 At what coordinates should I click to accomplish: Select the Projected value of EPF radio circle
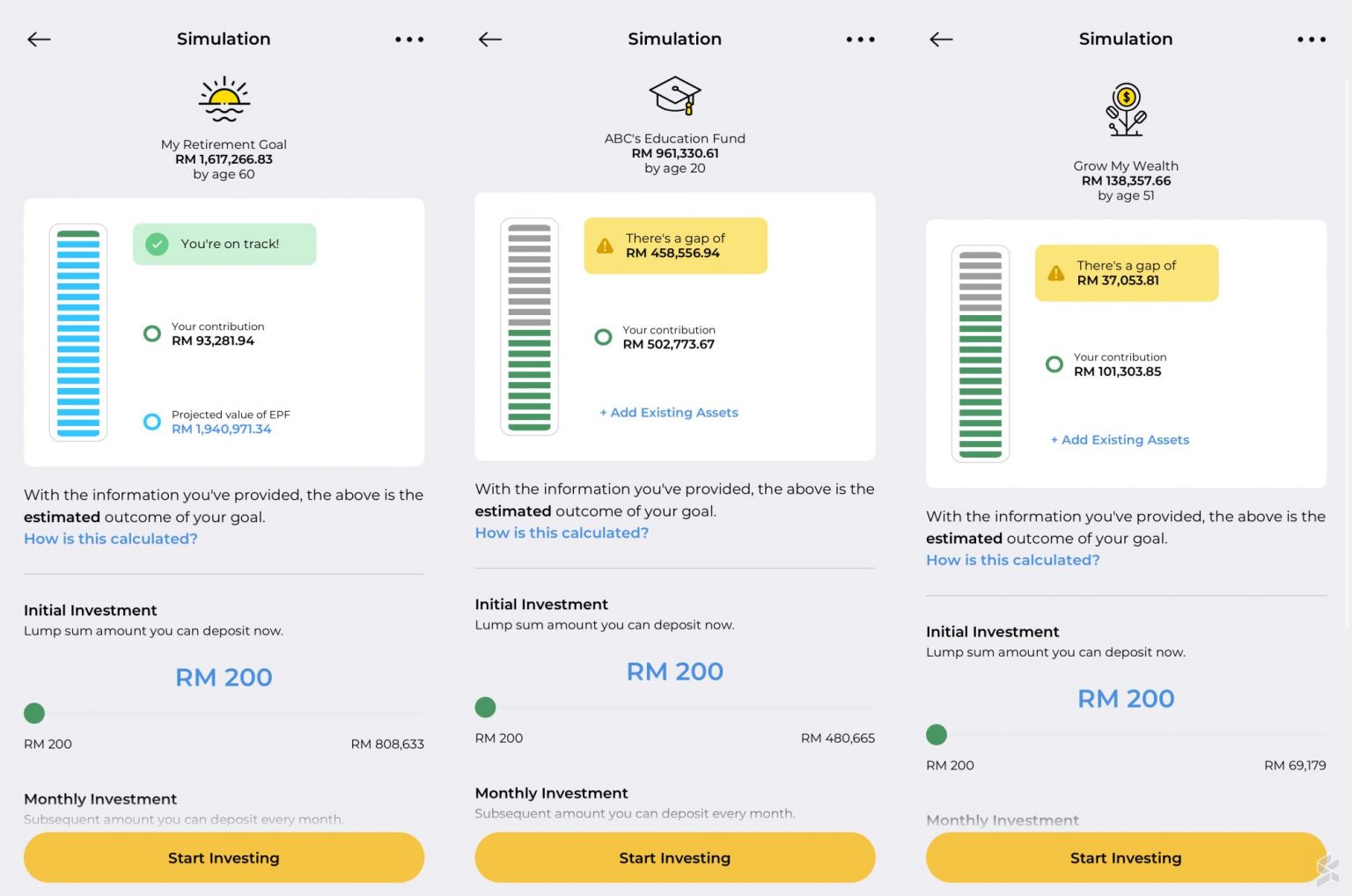151,422
